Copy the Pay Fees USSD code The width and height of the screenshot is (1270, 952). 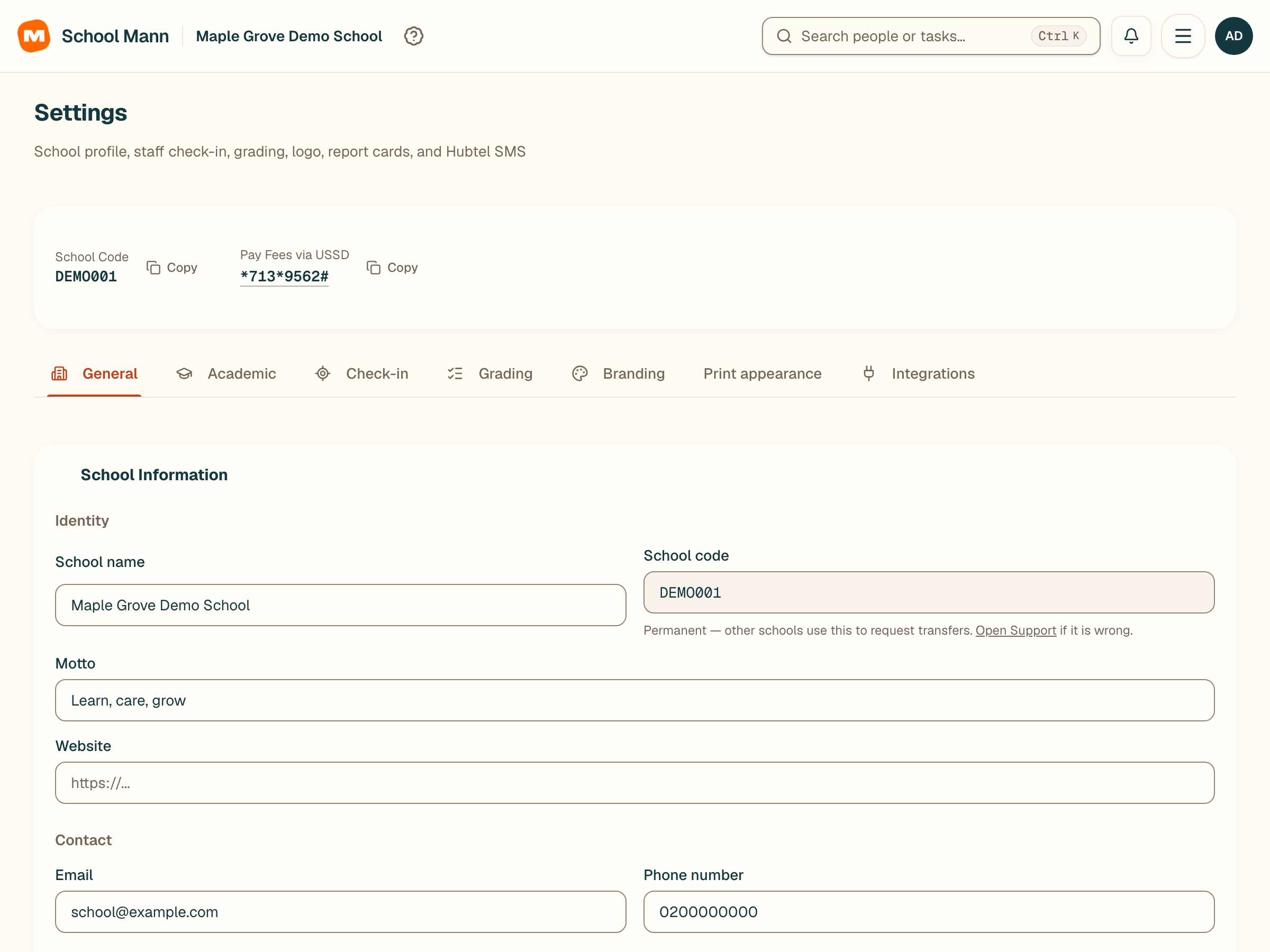click(x=393, y=268)
